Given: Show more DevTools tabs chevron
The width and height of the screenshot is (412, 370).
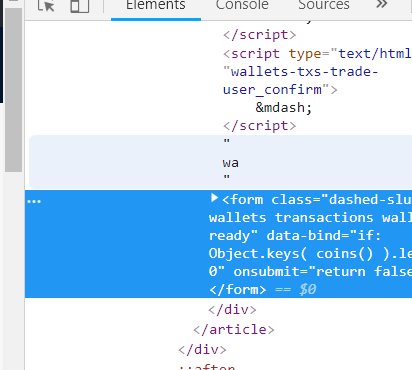Looking at the screenshot, I should [382, 5].
